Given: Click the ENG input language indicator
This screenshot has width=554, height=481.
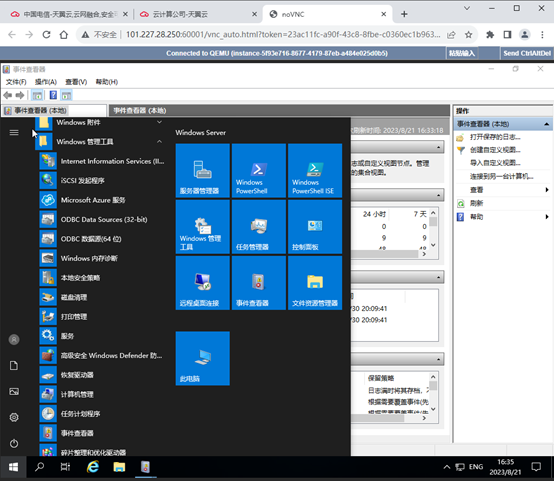Looking at the screenshot, I should 476,467.
